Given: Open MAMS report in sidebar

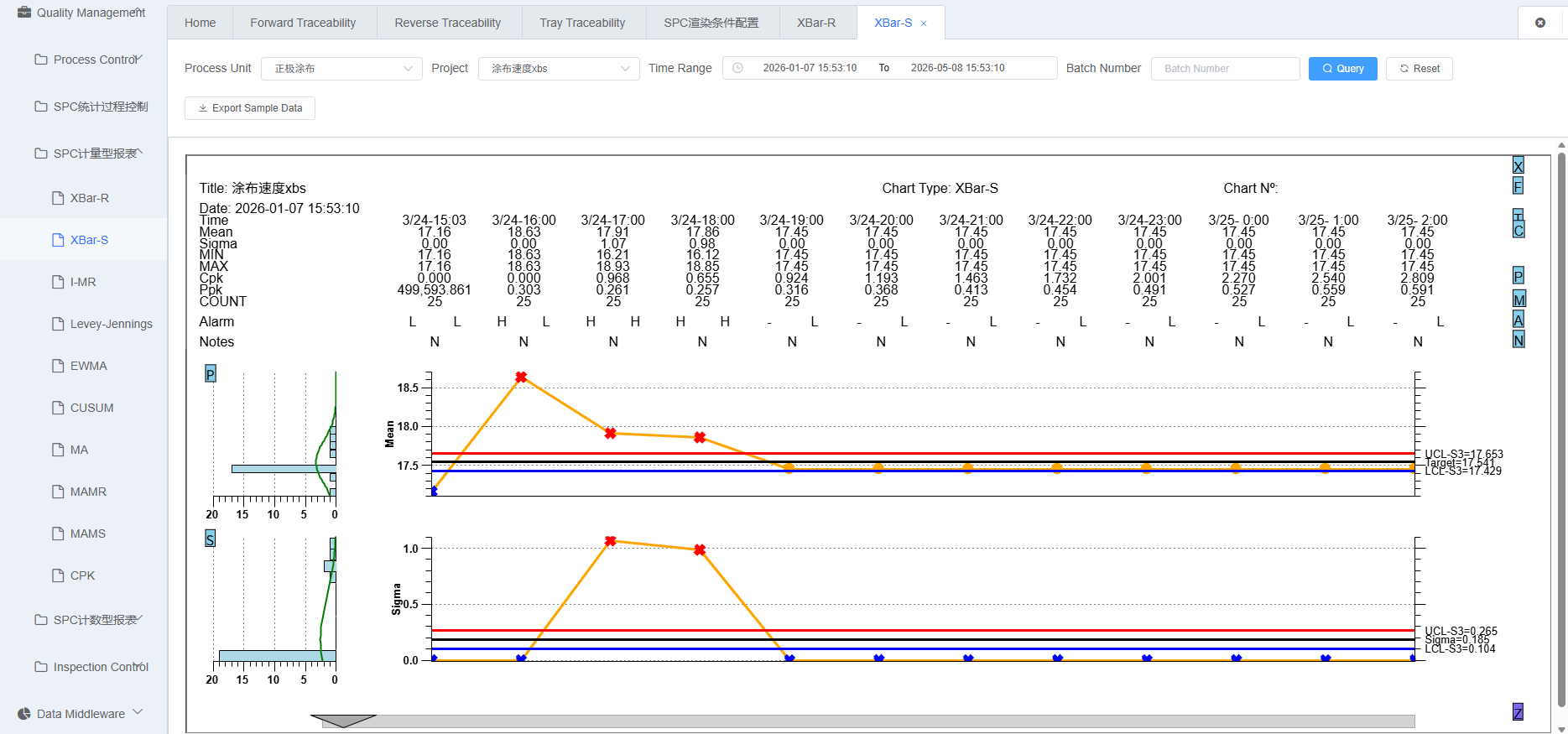Looking at the screenshot, I should click(x=84, y=534).
